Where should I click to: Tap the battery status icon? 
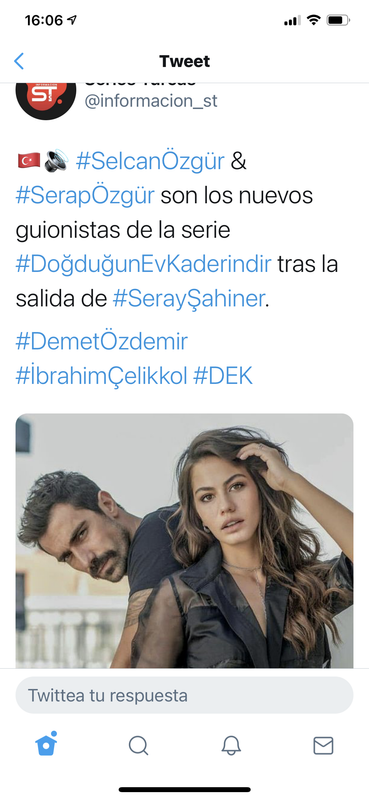tap(338, 20)
